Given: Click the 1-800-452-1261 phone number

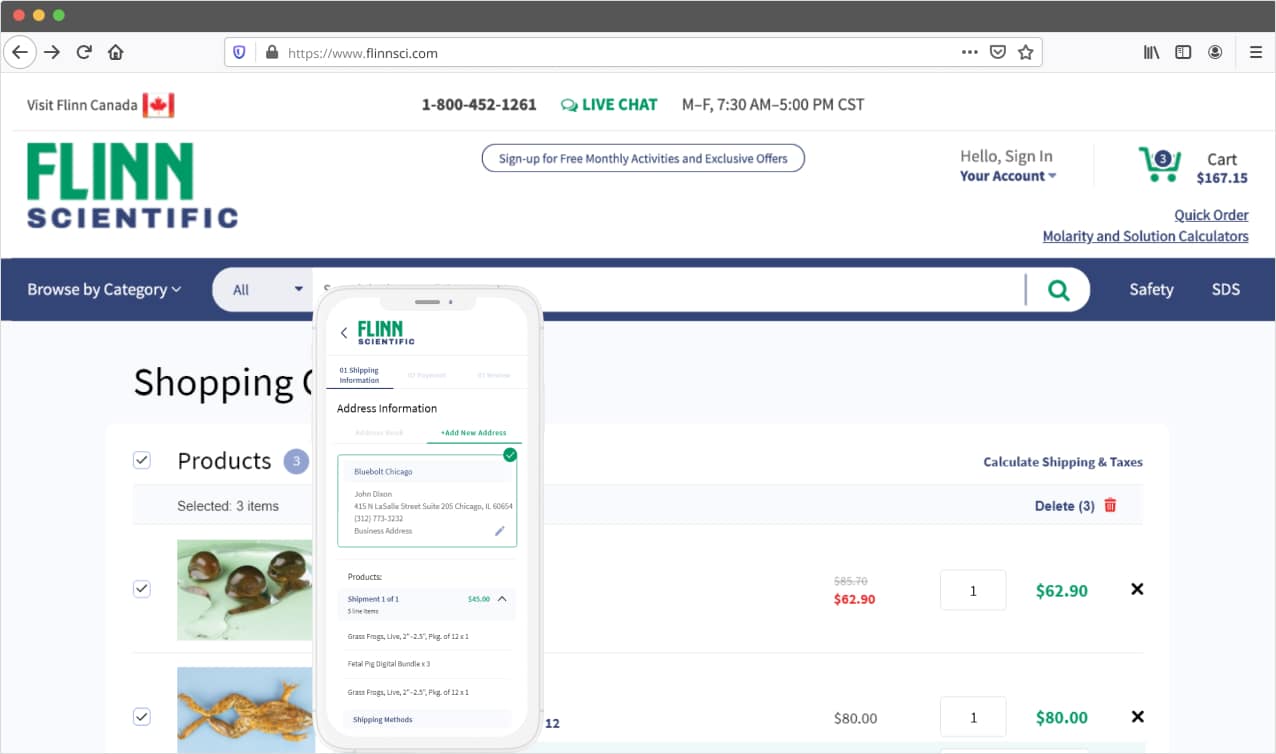Looking at the screenshot, I should tap(479, 104).
